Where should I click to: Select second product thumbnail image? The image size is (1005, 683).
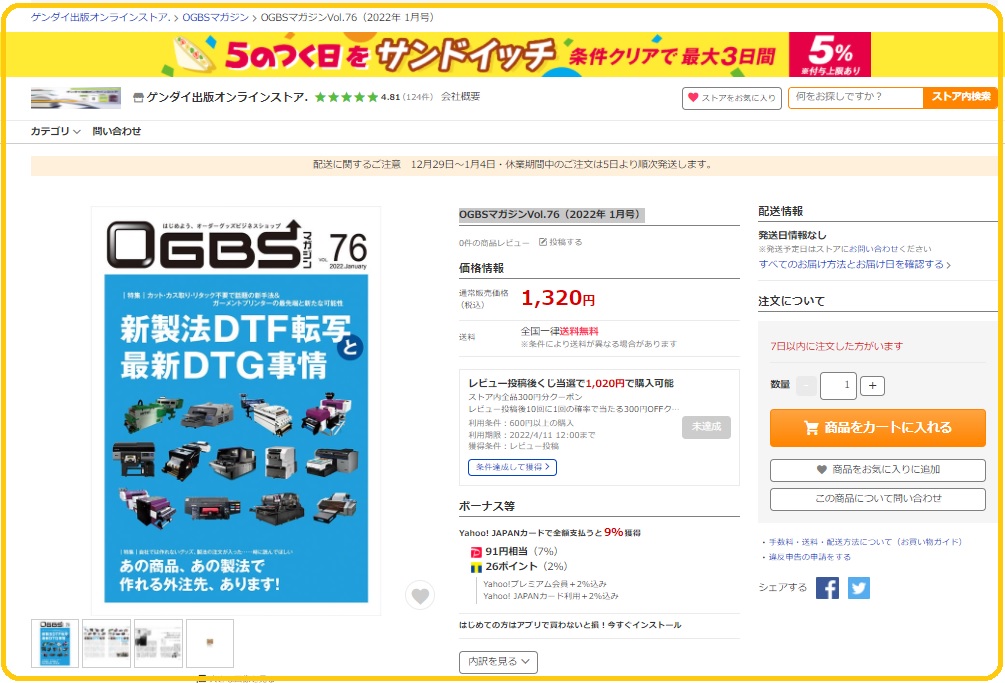106,643
